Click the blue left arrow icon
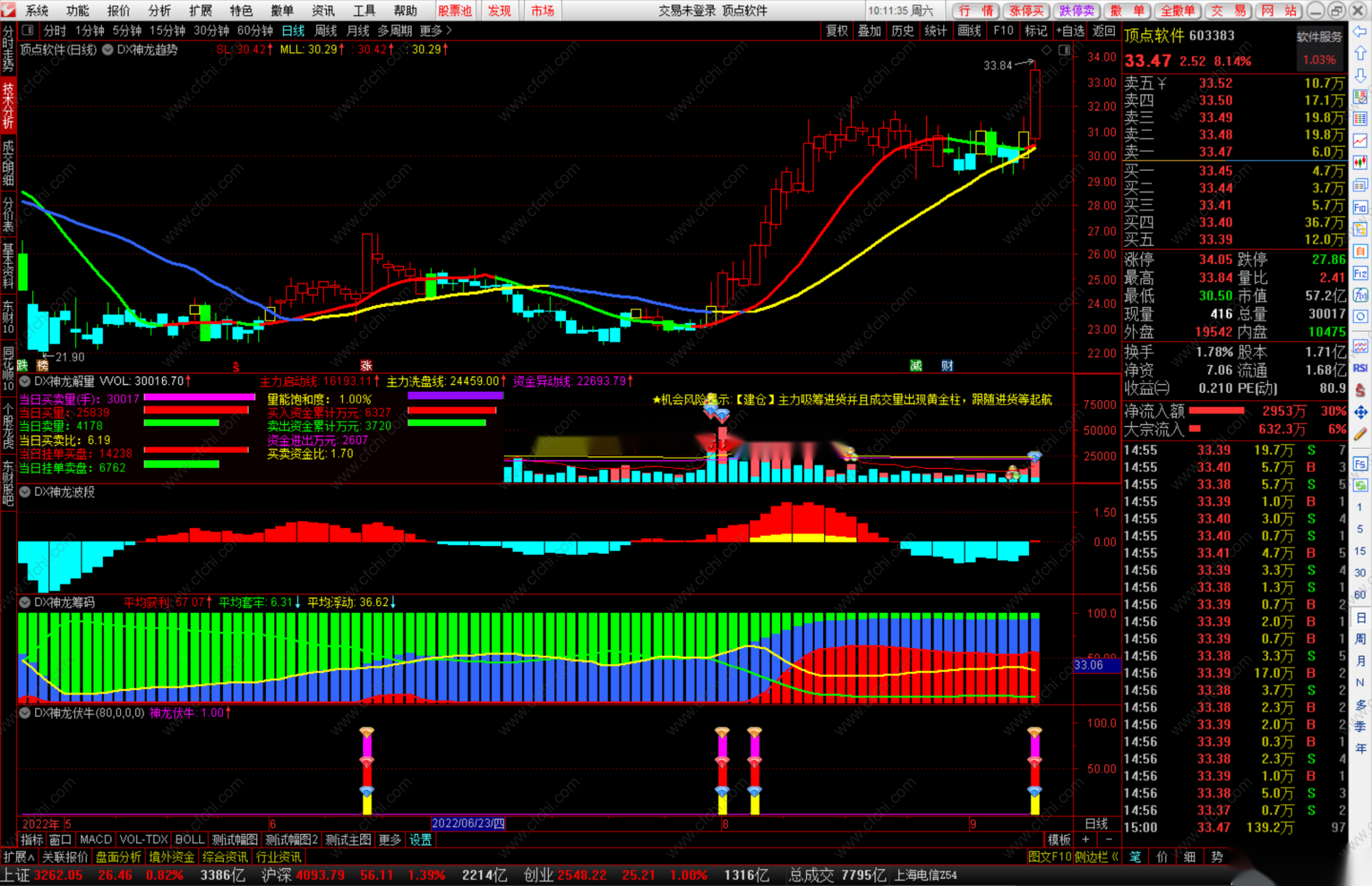This screenshot has height=886, width=1372. 1360,32
